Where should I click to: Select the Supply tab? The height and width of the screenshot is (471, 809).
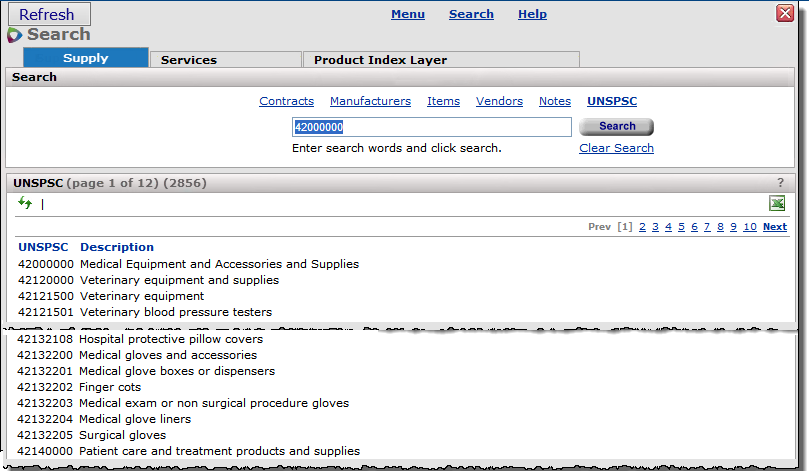point(86,59)
